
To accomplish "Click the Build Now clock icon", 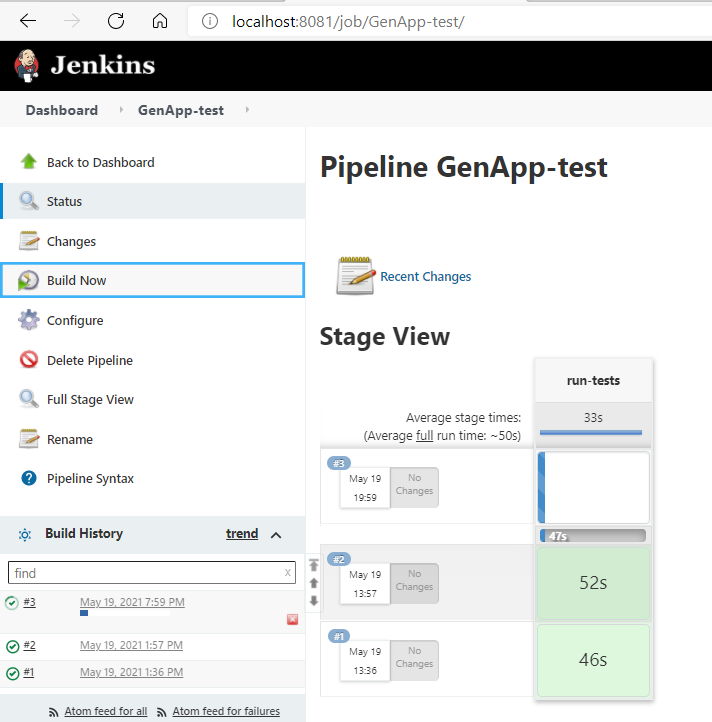I will click(28, 280).
